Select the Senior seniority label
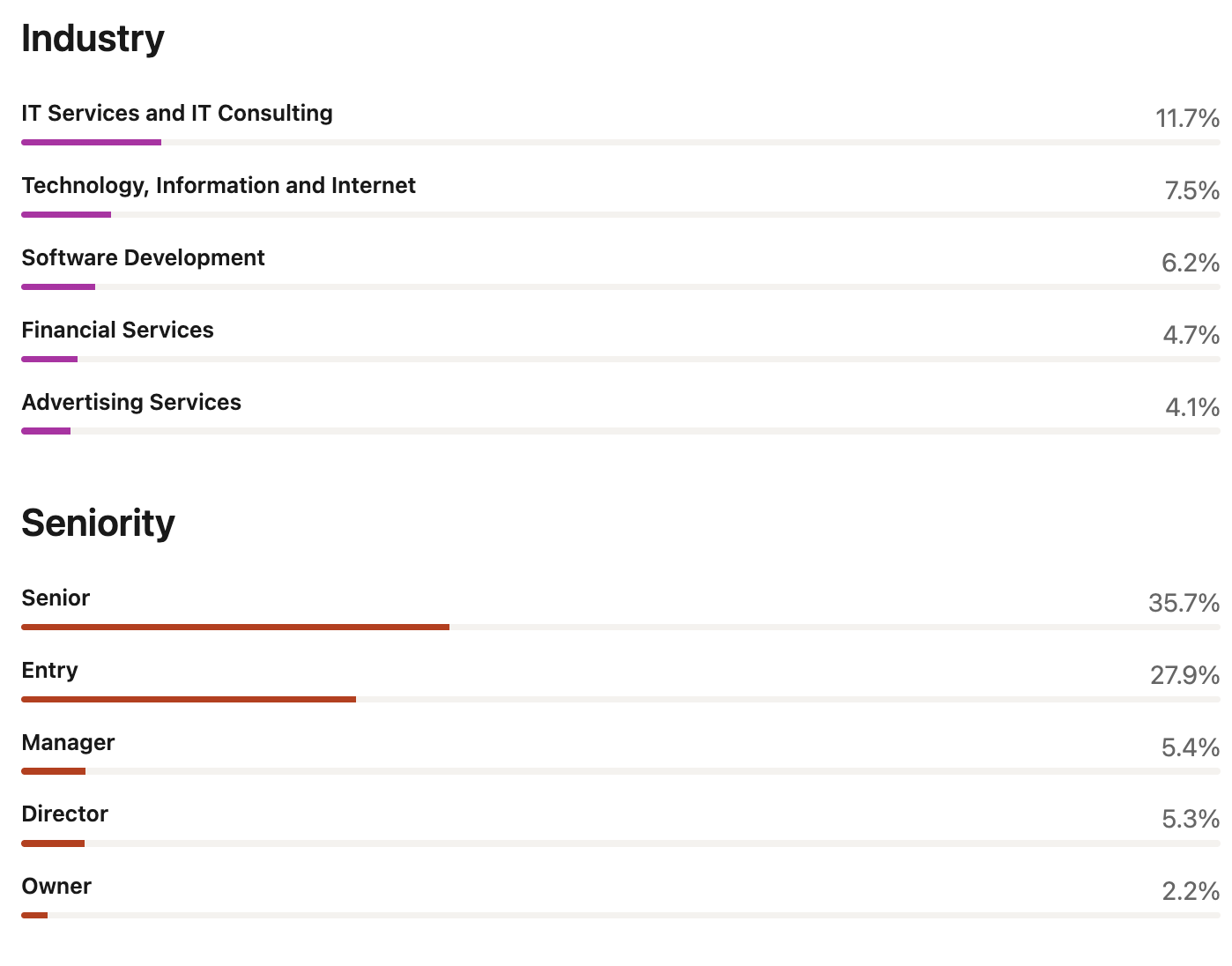This screenshot has height=966, width=1232. [x=56, y=598]
